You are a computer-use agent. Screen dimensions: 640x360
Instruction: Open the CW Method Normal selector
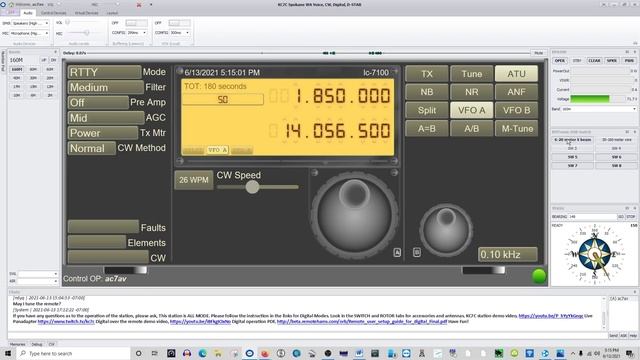coord(91,148)
